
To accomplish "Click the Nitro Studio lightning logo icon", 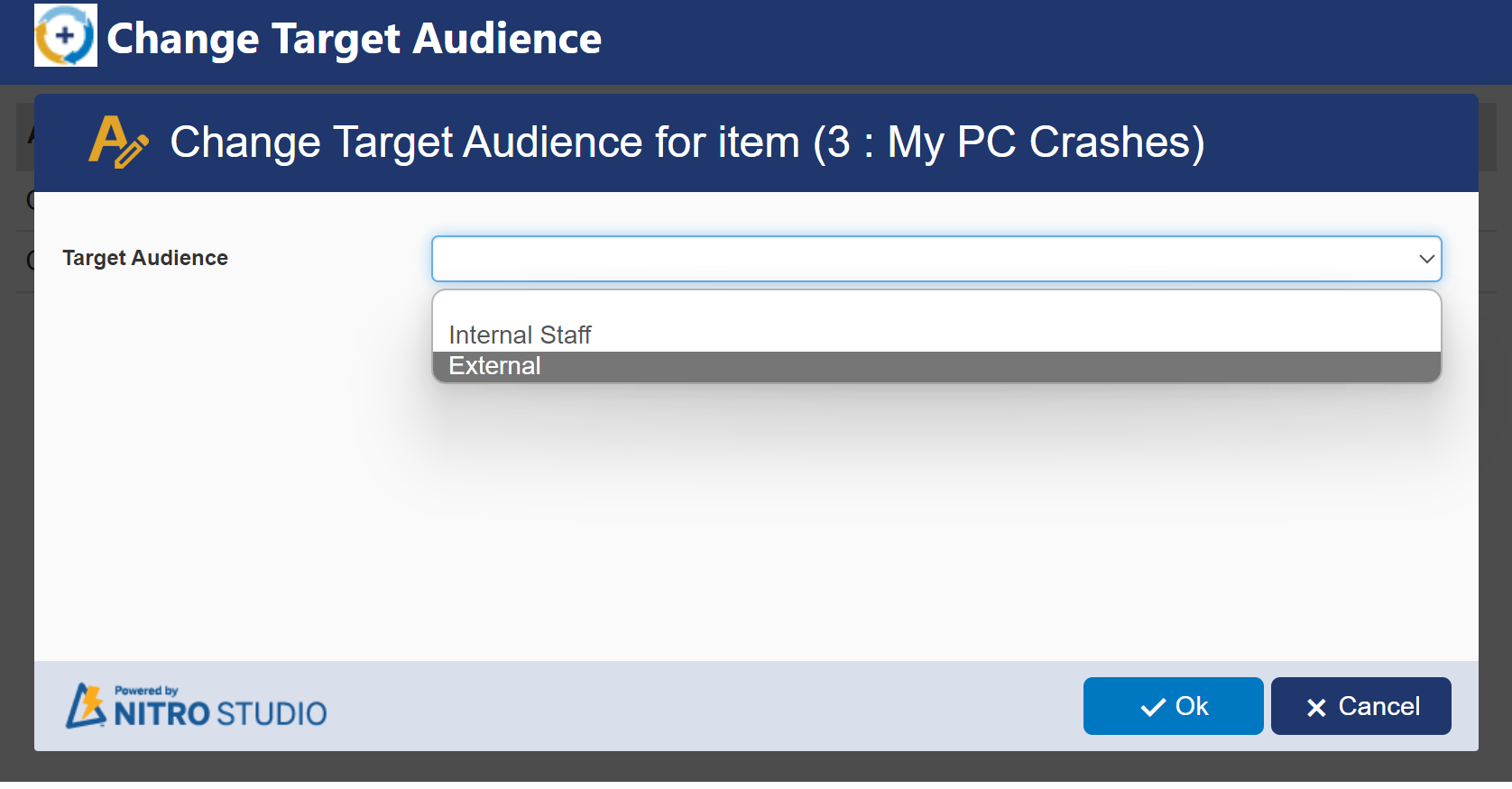I will coord(86,706).
